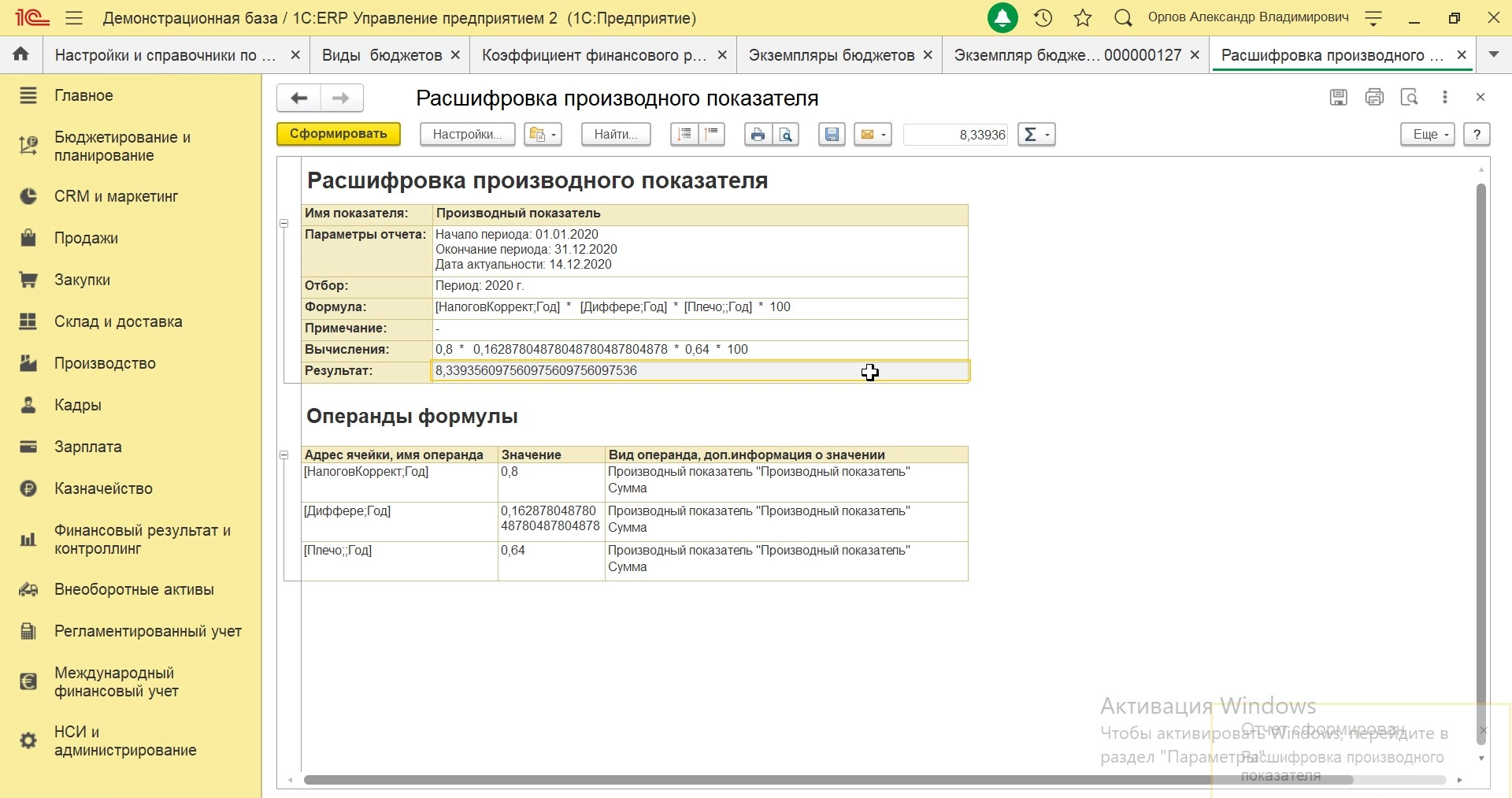Open print preview from the report toolbar

(787, 135)
